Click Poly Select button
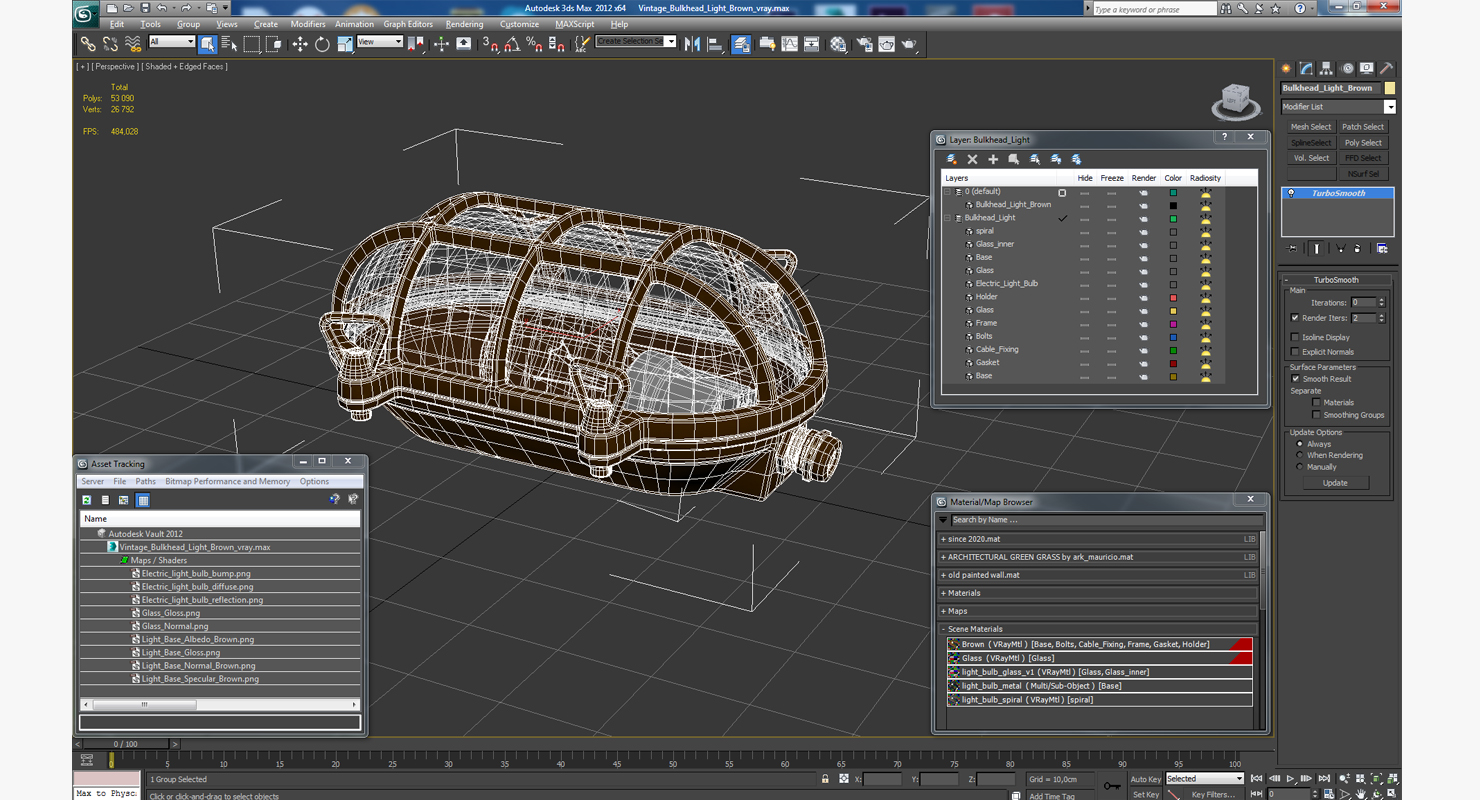 1363,143
